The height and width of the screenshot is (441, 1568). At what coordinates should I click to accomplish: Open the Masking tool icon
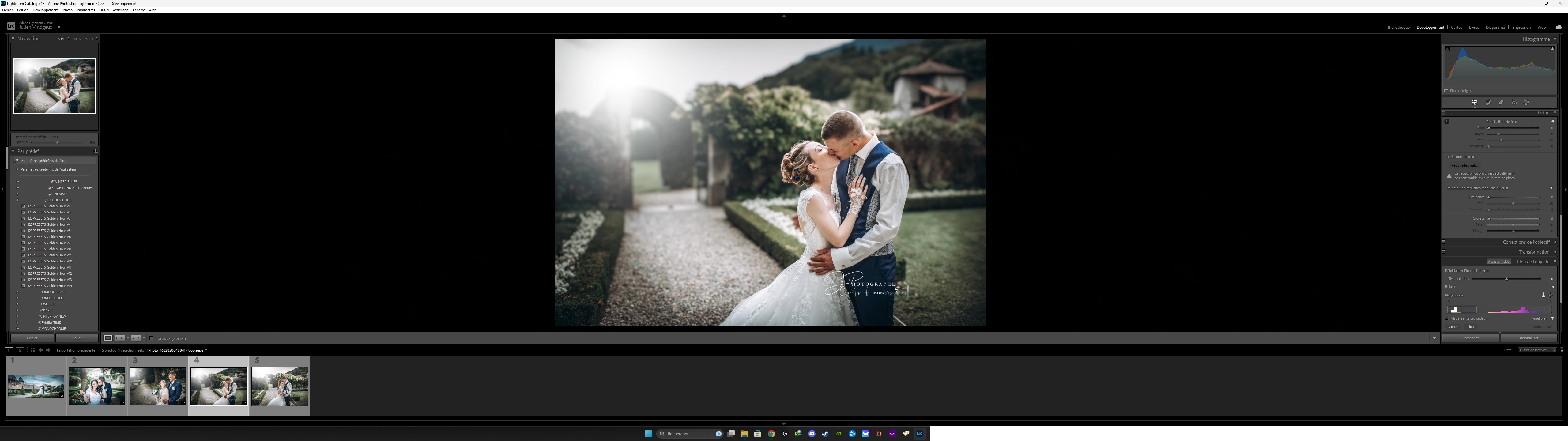click(1527, 102)
